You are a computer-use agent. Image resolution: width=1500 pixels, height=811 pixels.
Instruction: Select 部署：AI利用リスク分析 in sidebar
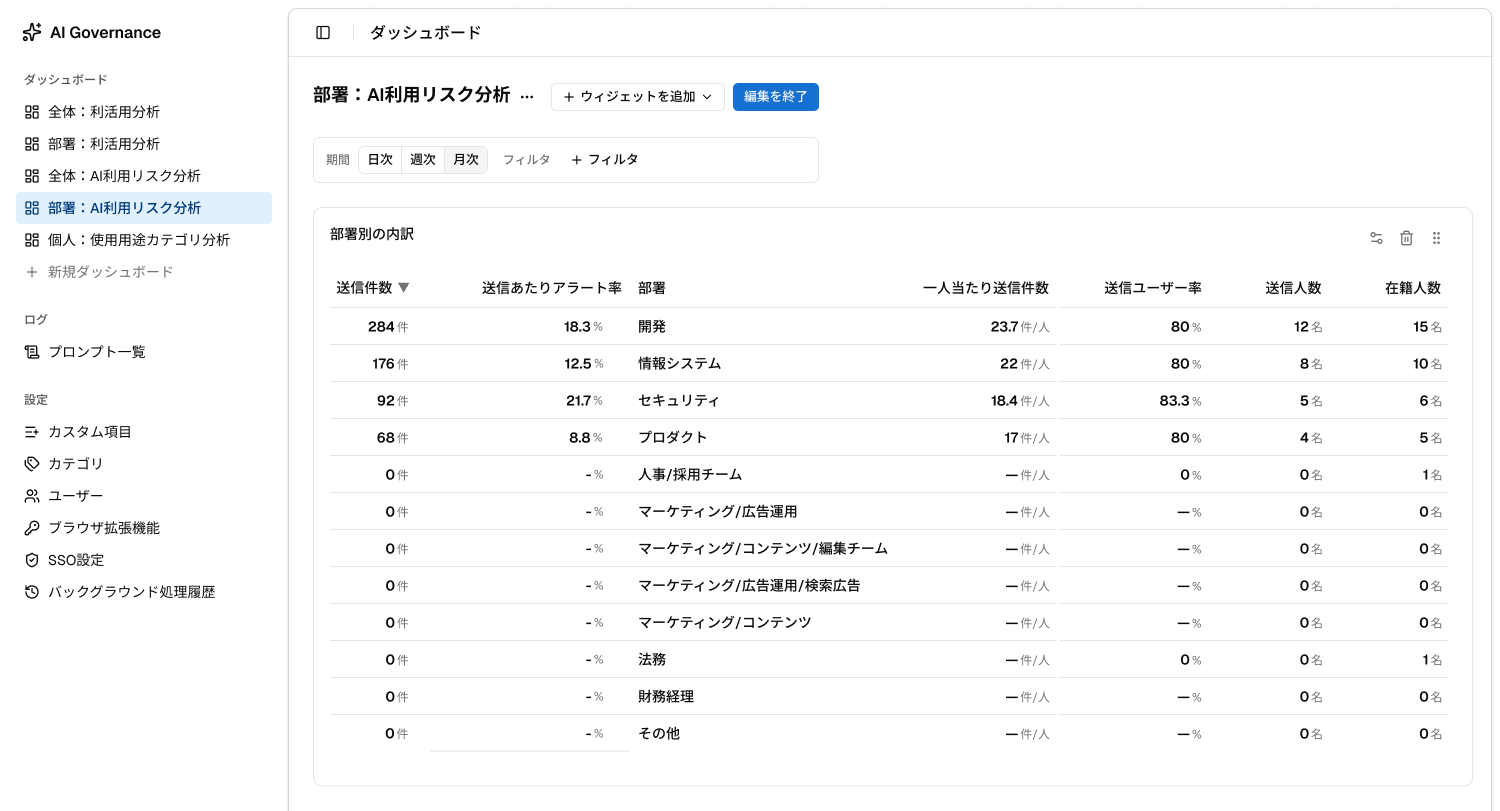tap(144, 208)
